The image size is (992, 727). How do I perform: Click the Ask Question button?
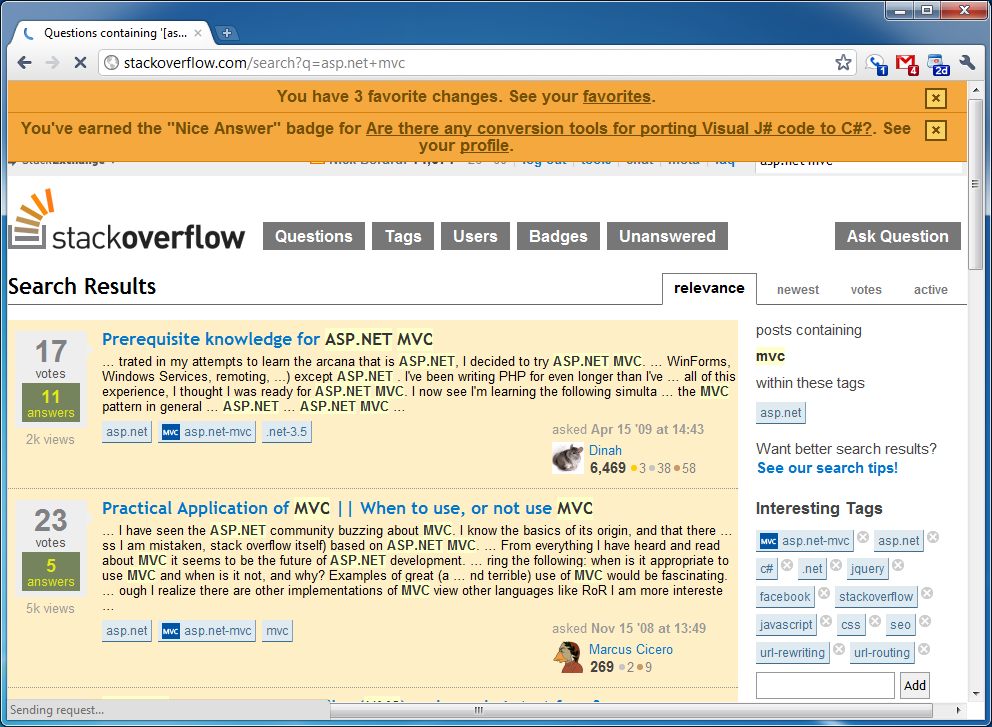(x=897, y=236)
